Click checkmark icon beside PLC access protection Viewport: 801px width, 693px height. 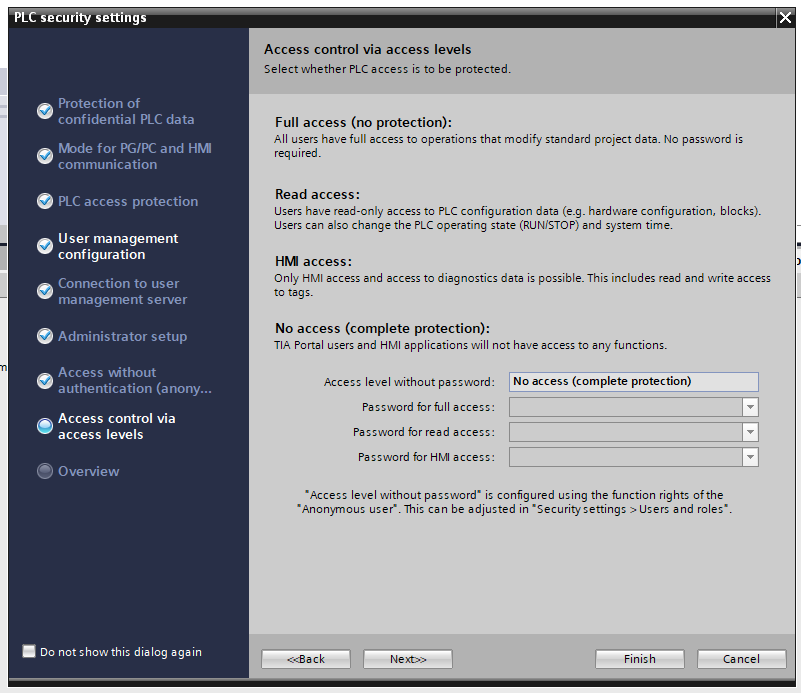pyautogui.click(x=45, y=201)
